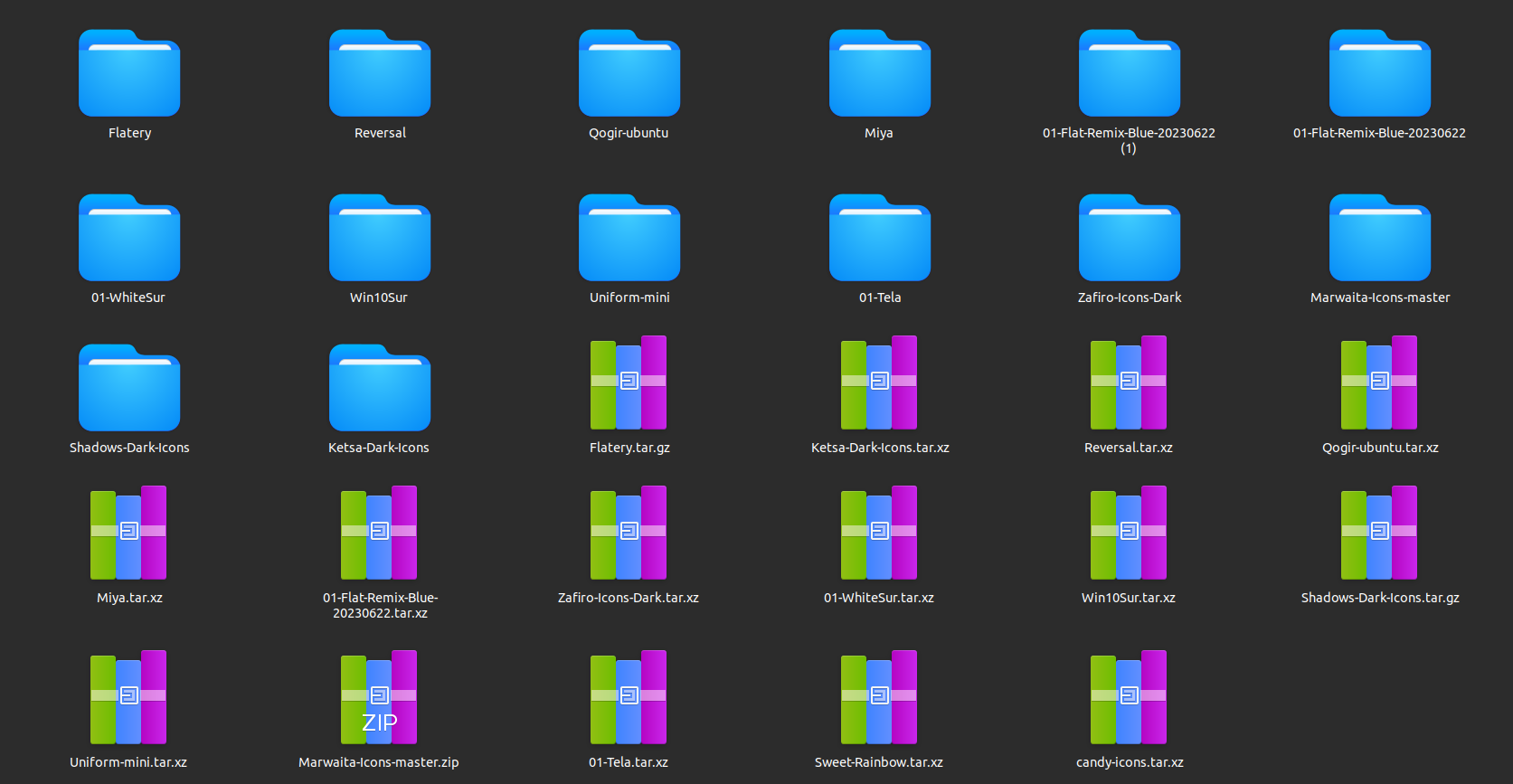Click the Qogir-ubuntu.tar.xz archive icon
The image size is (1513, 784).
[x=1379, y=383]
